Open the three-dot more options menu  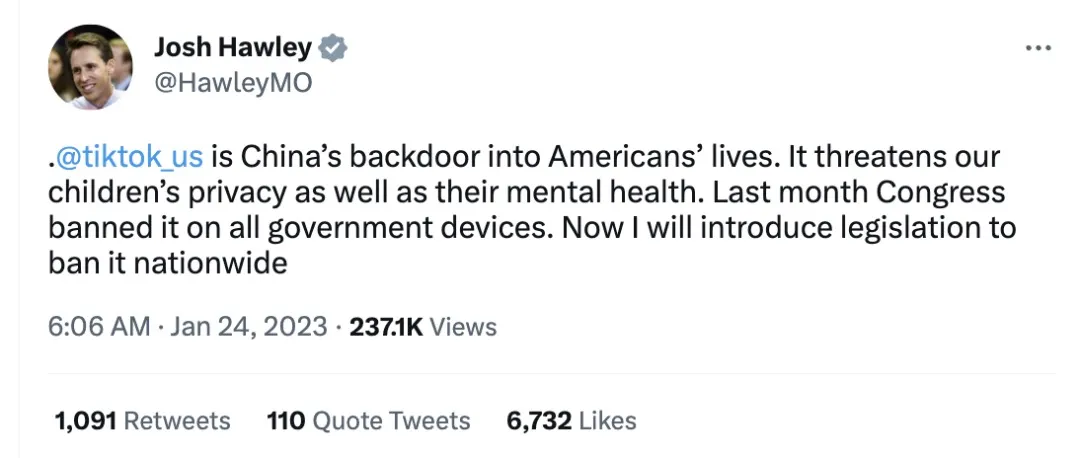click(x=1039, y=48)
